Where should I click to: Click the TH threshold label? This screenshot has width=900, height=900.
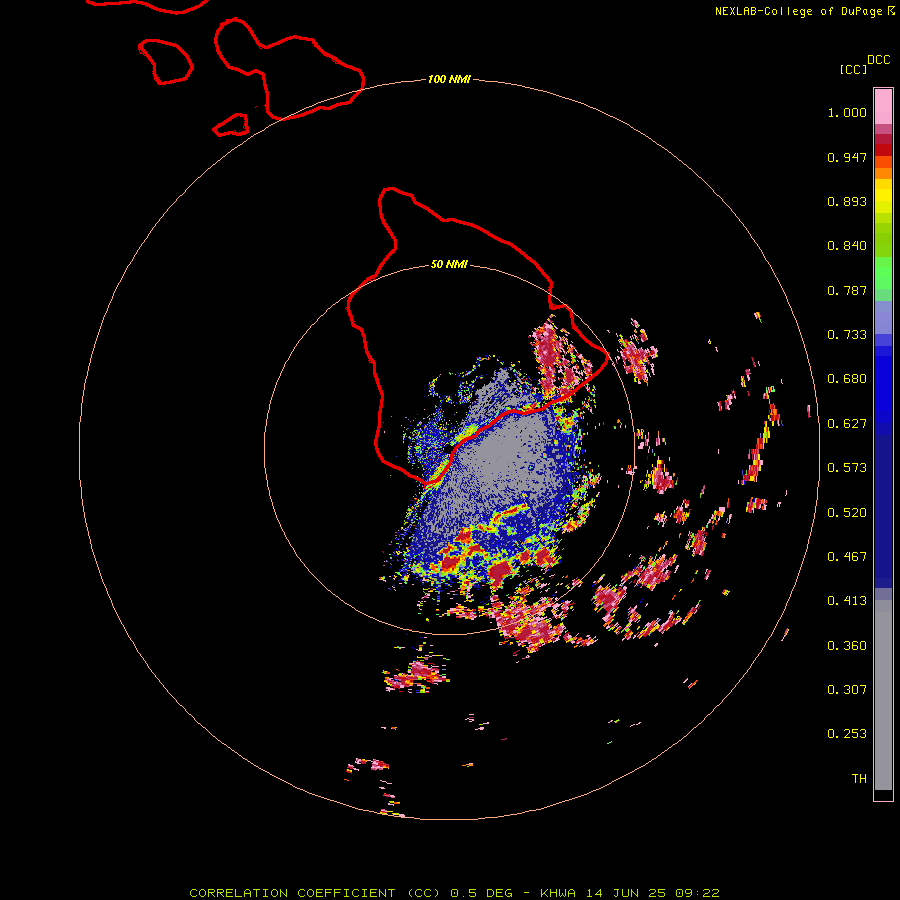pyautogui.click(x=859, y=778)
